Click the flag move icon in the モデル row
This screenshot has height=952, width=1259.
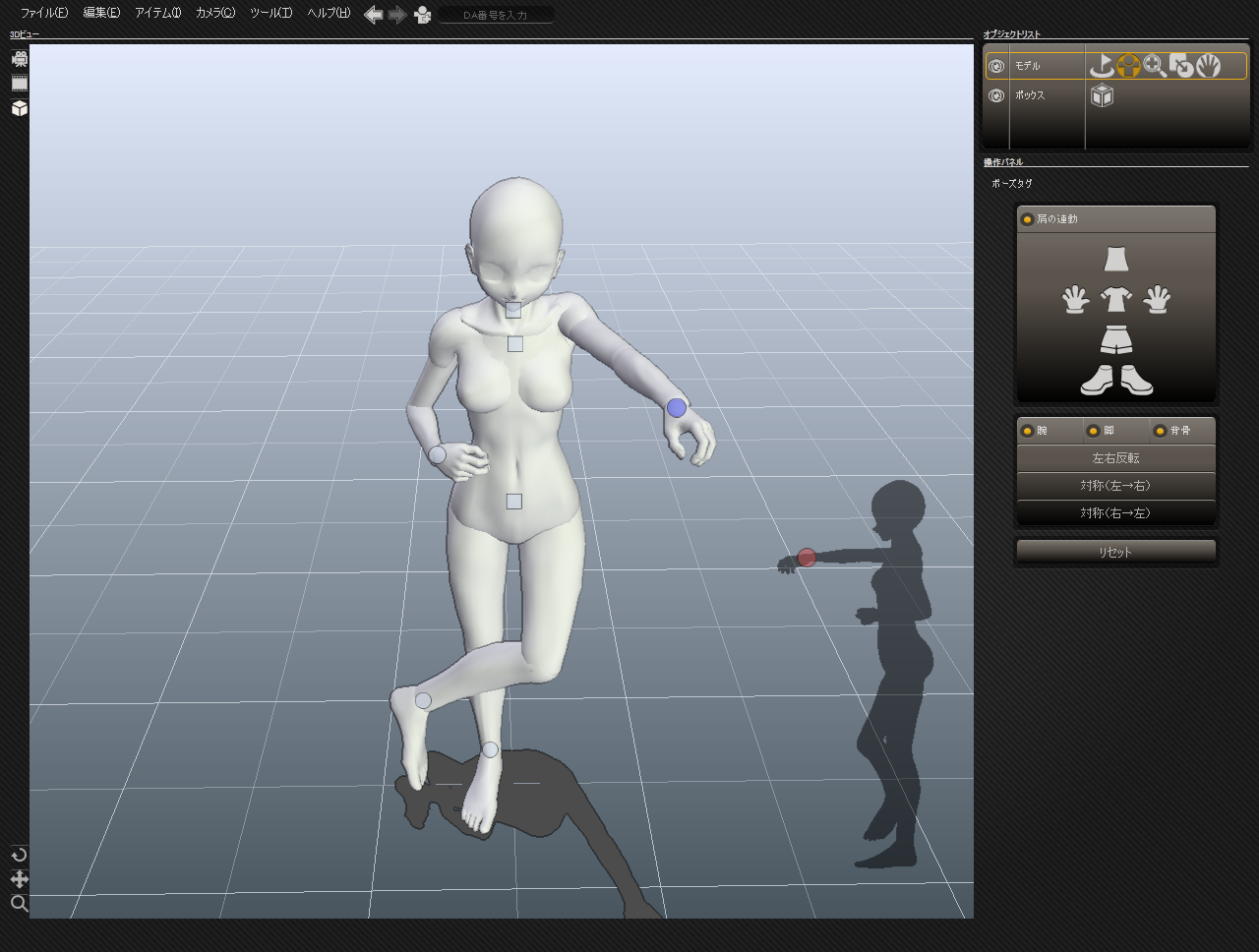(x=1102, y=66)
